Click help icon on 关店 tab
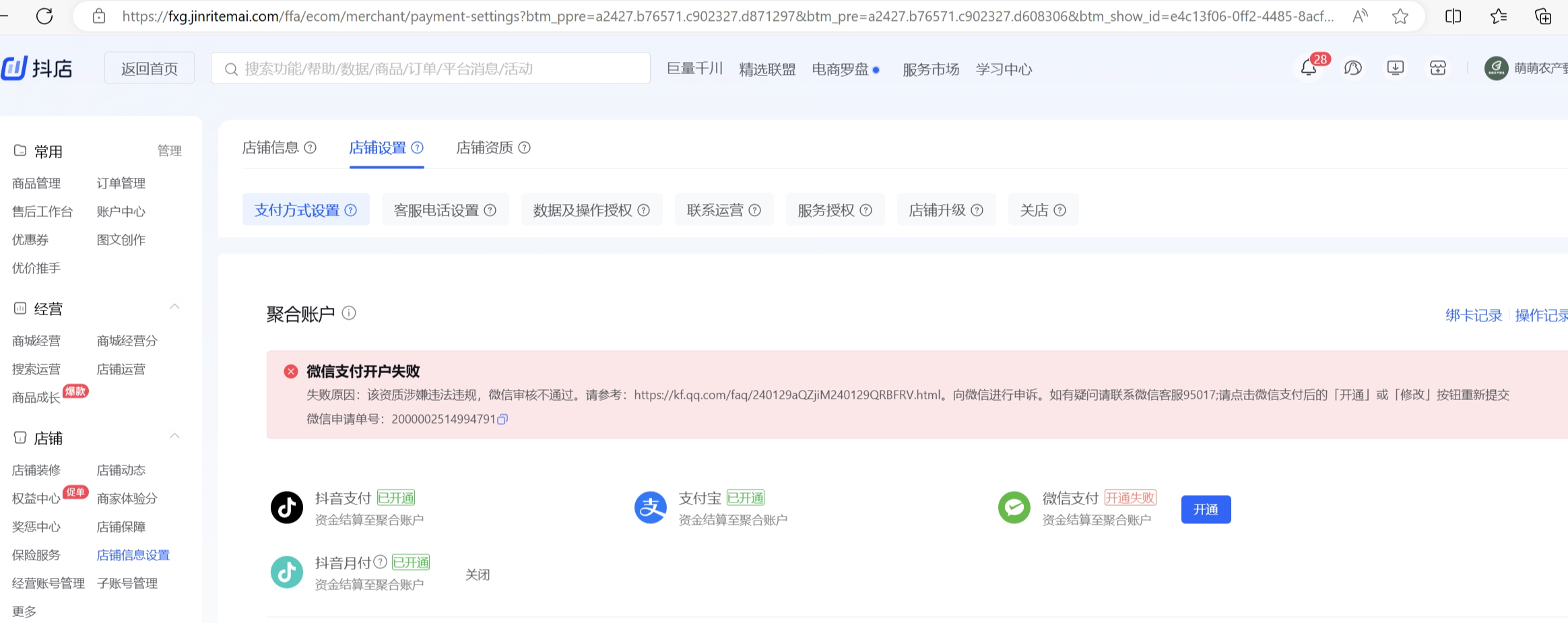The image size is (1568, 623). point(1060,210)
